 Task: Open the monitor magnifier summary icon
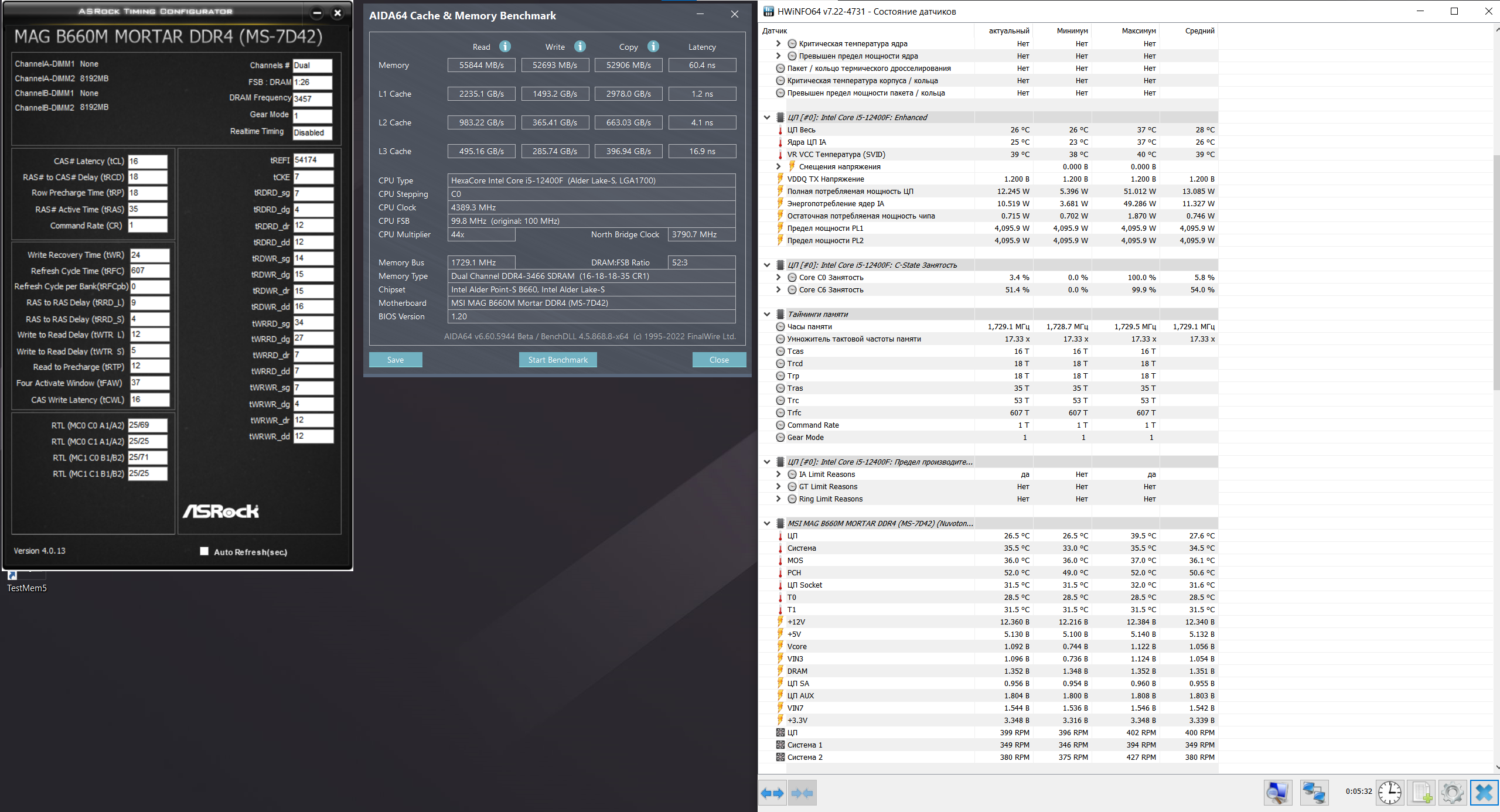pyautogui.click(x=1278, y=793)
